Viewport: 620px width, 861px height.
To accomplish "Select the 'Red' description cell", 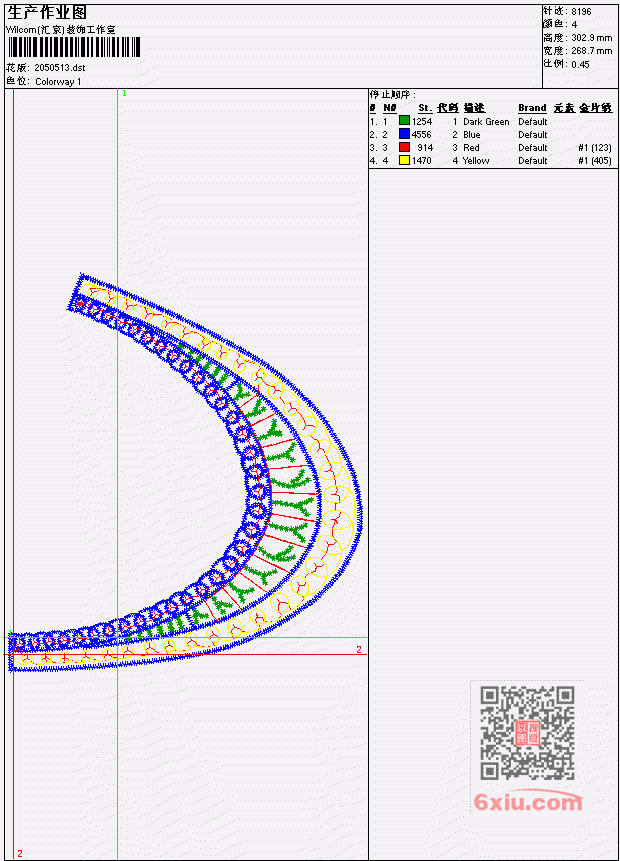I will click(471, 148).
